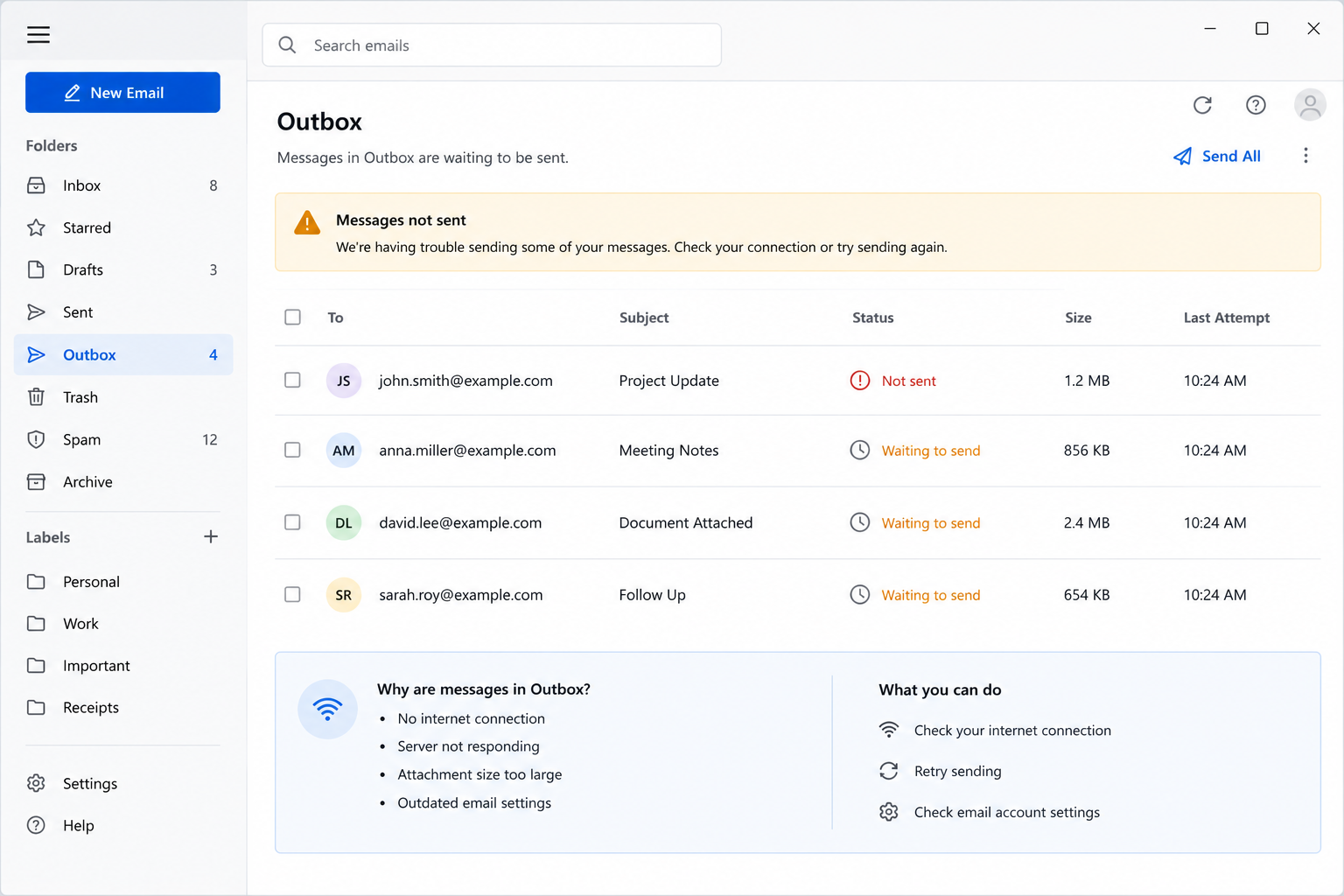This screenshot has height=896, width=1344.
Task: Sort by the To column header
Action: [x=335, y=318]
